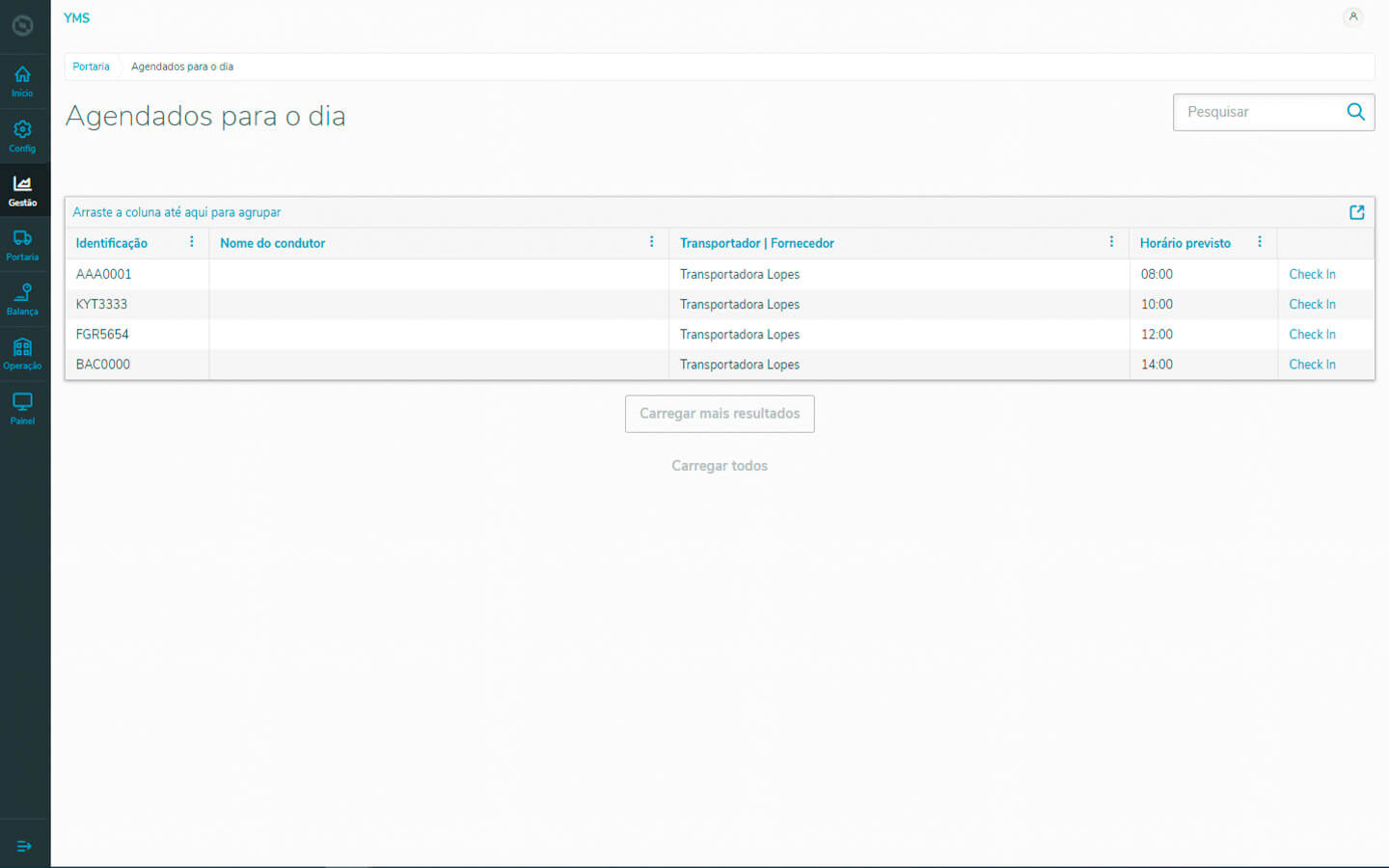The width and height of the screenshot is (1389, 868).
Task: Click Check In for BAC0000 at 14:00
Action: pyautogui.click(x=1312, y=365)
